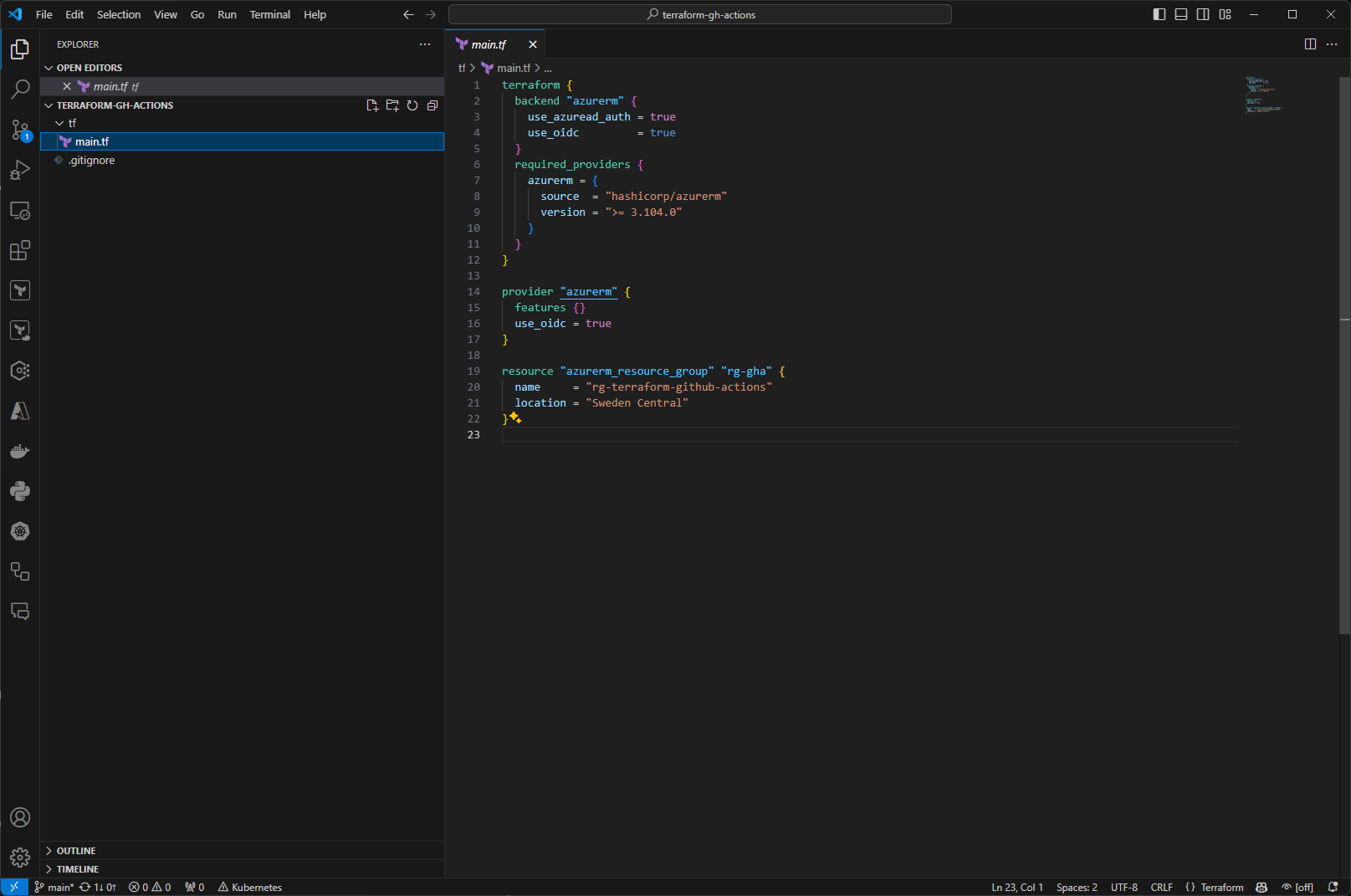Open the Terminal menu
This screenshot has height=896, width=1351.
269,14
